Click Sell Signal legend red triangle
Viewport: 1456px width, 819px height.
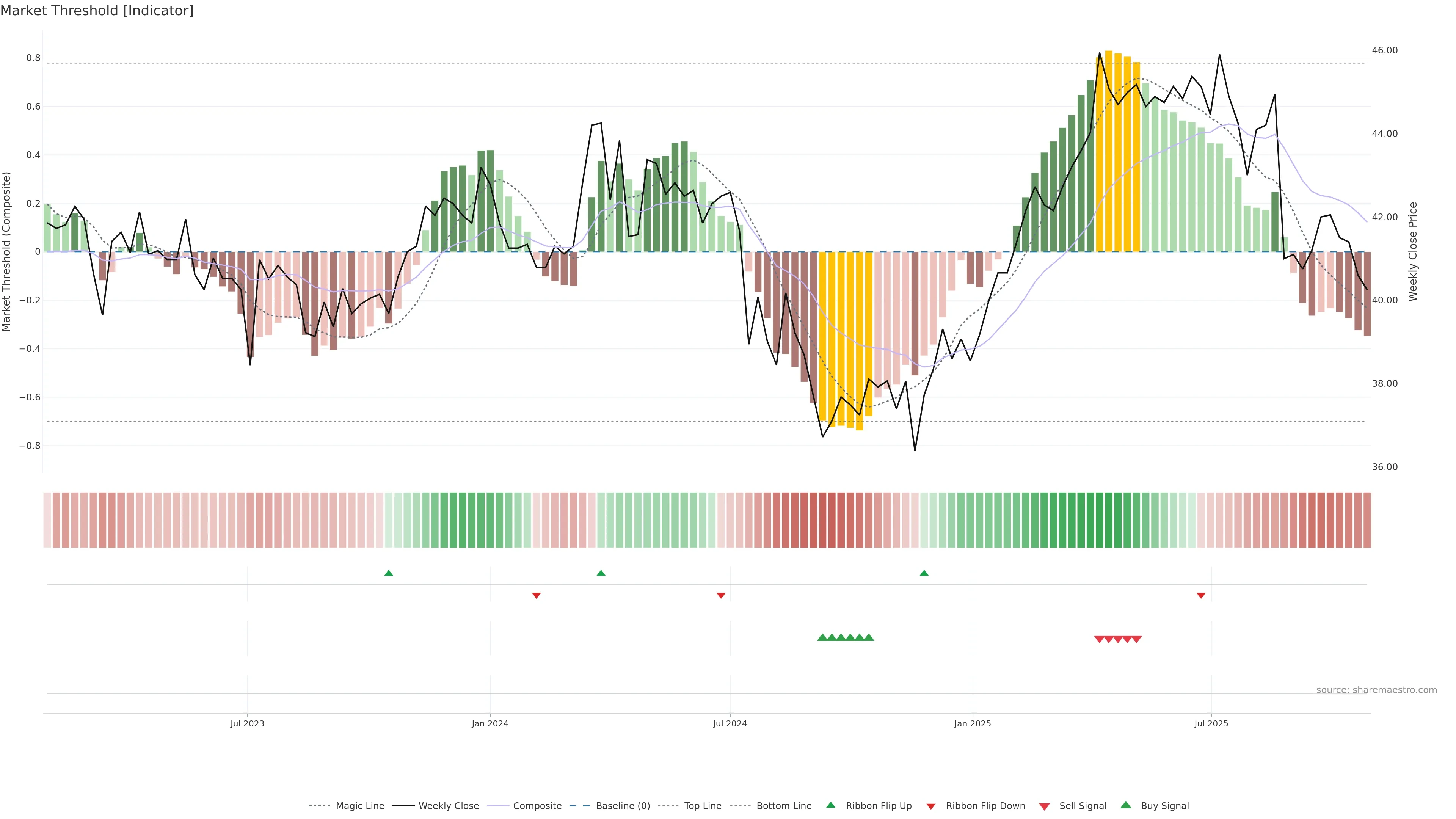coord(1045,806)
